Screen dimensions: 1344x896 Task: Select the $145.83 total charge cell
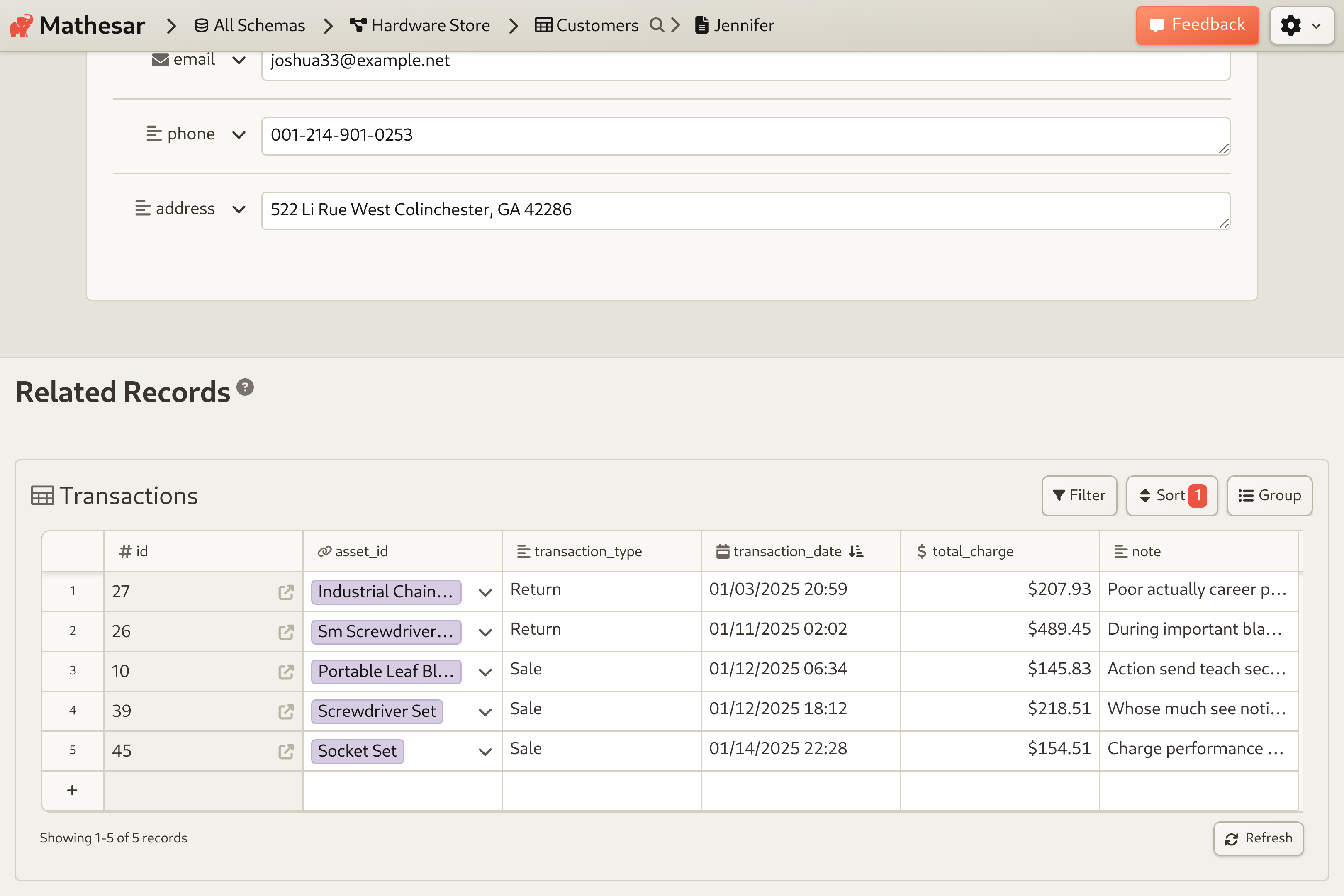point(999,672)
